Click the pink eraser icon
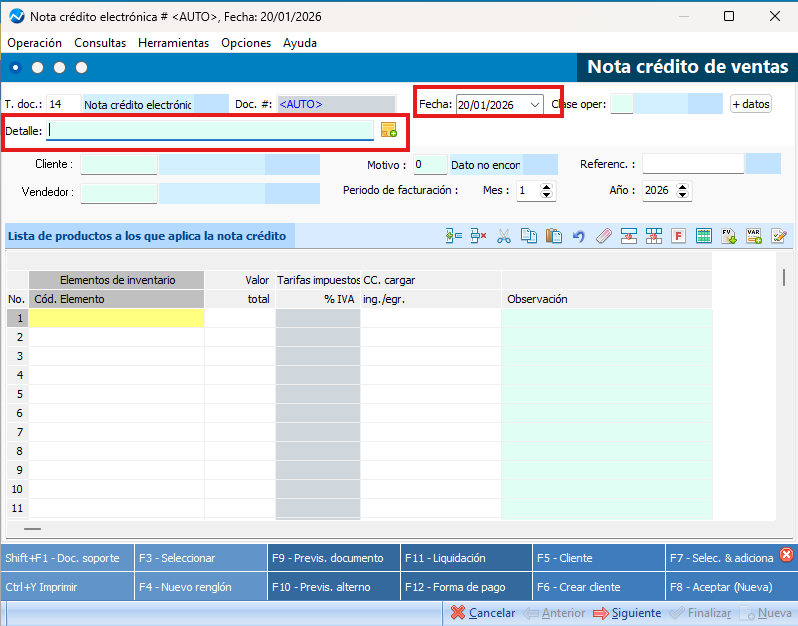Viewport: 798px width, 626px height. (x=603, y=236)
